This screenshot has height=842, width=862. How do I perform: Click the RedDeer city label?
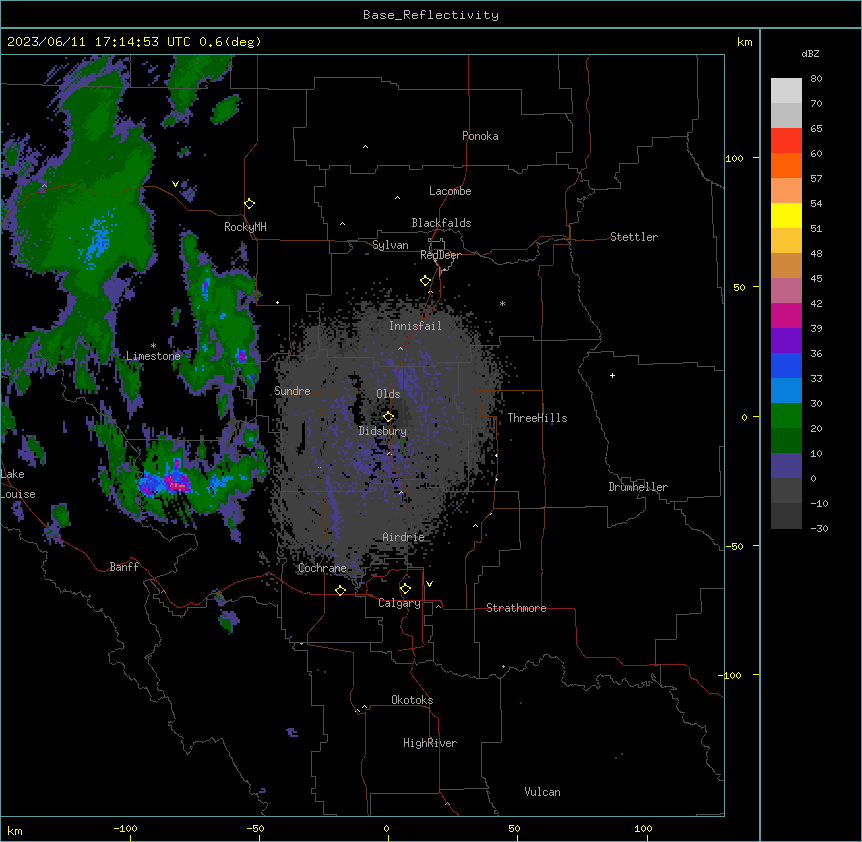pos(440,255)
